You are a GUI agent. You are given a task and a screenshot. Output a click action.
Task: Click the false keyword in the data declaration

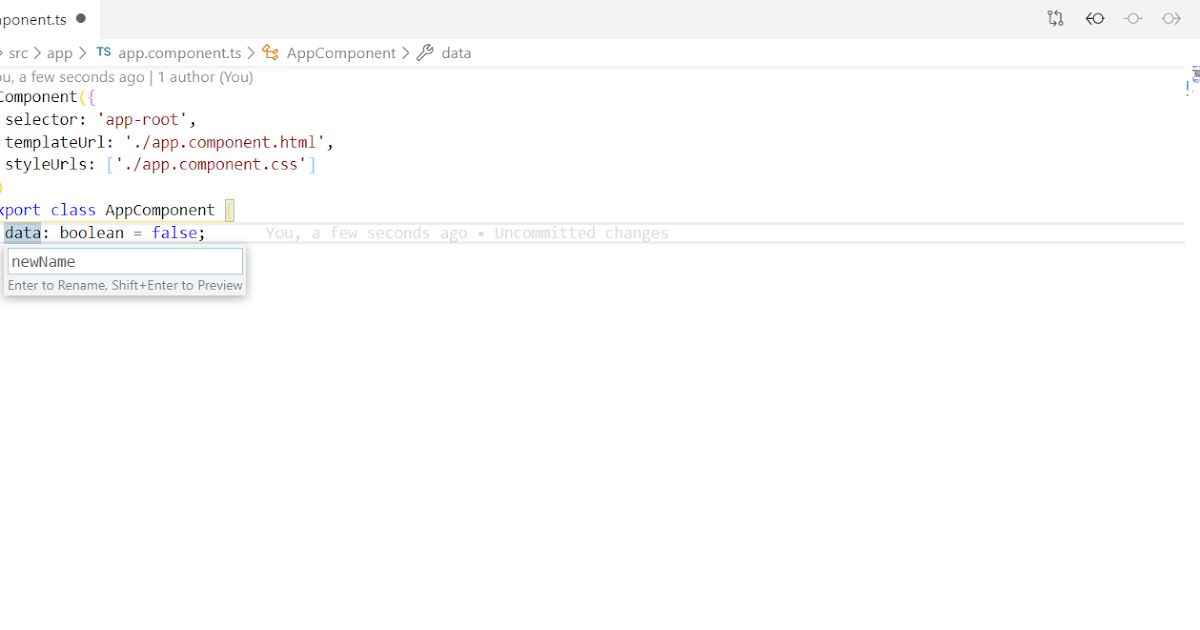(x=175, y=232)
